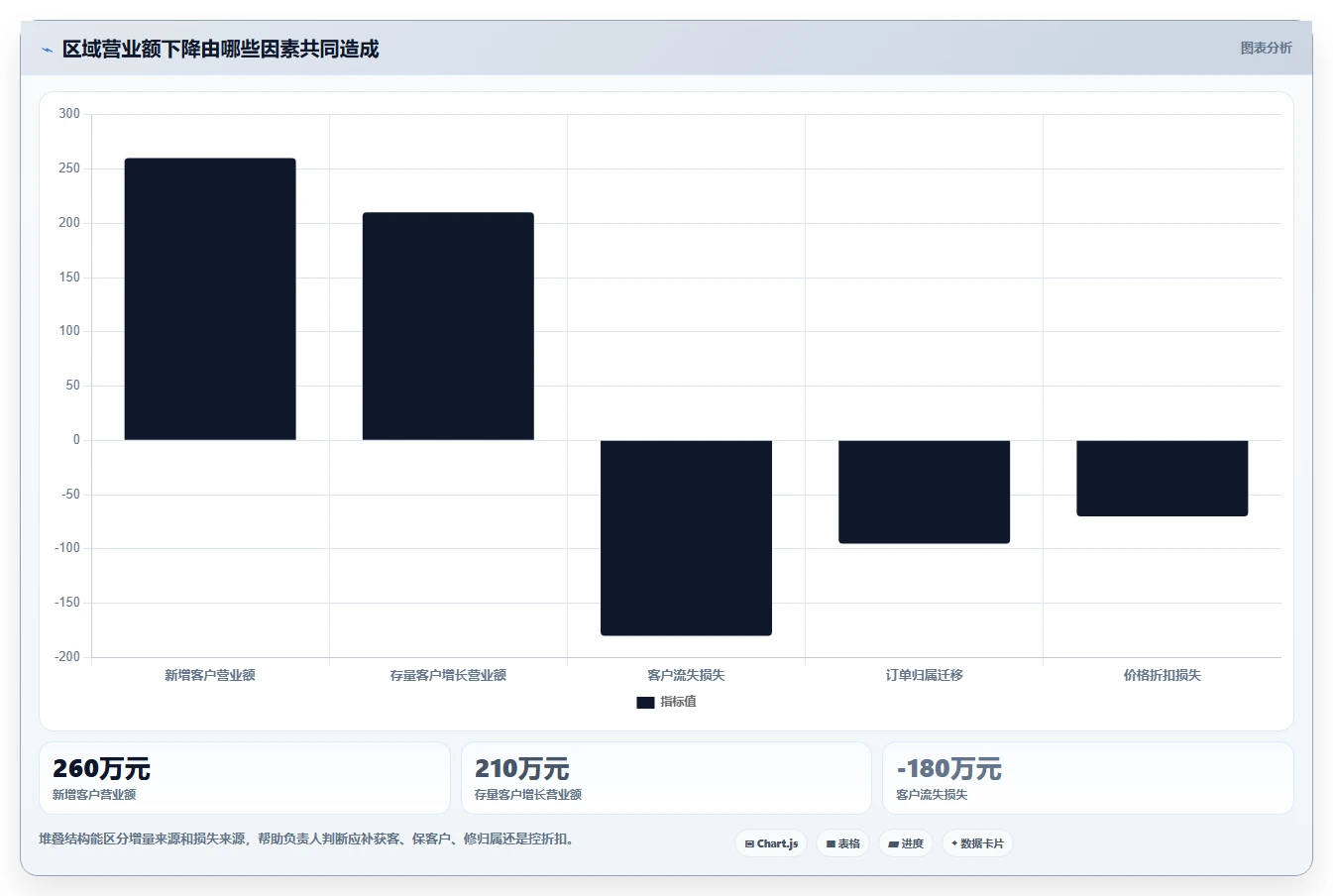Toggle the 指标值 legend color box
1333x896 pixels.
pyautogui.click(x=645, y=702)
